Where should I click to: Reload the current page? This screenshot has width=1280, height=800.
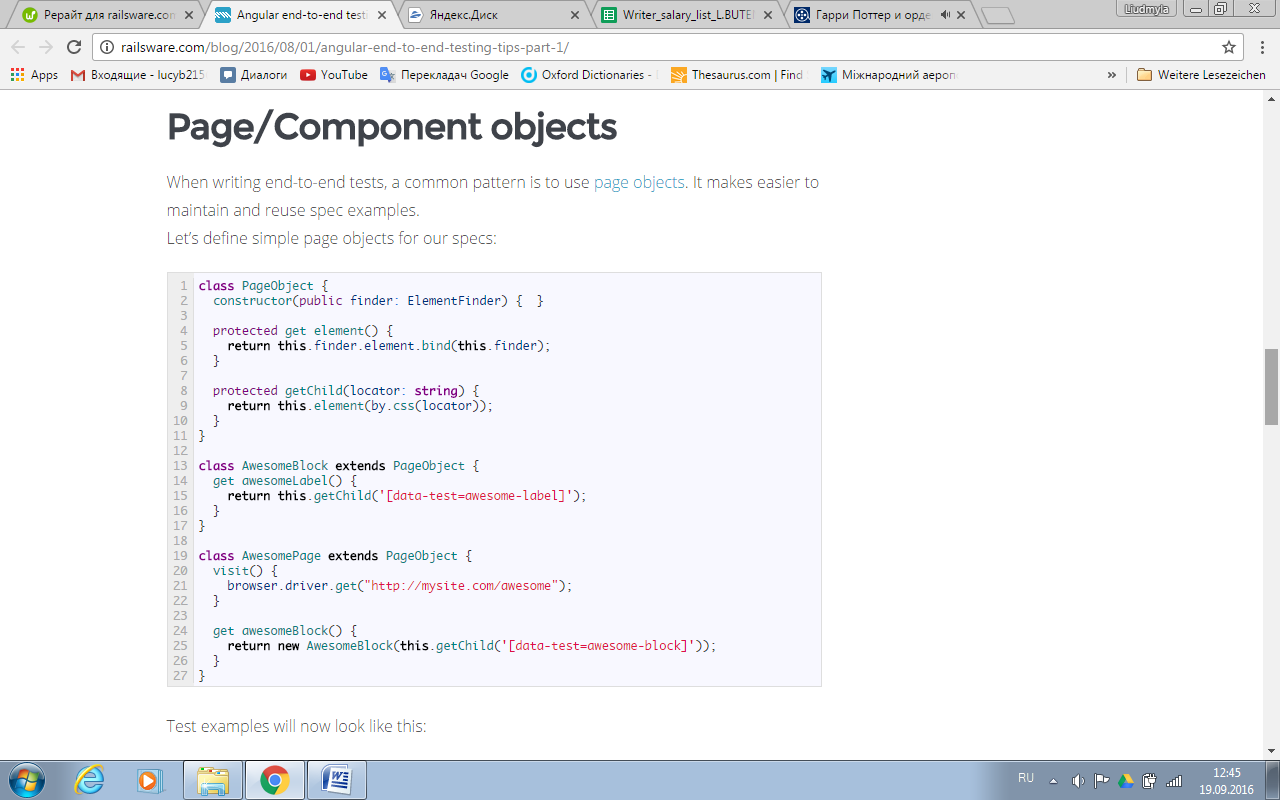point(74,47)
